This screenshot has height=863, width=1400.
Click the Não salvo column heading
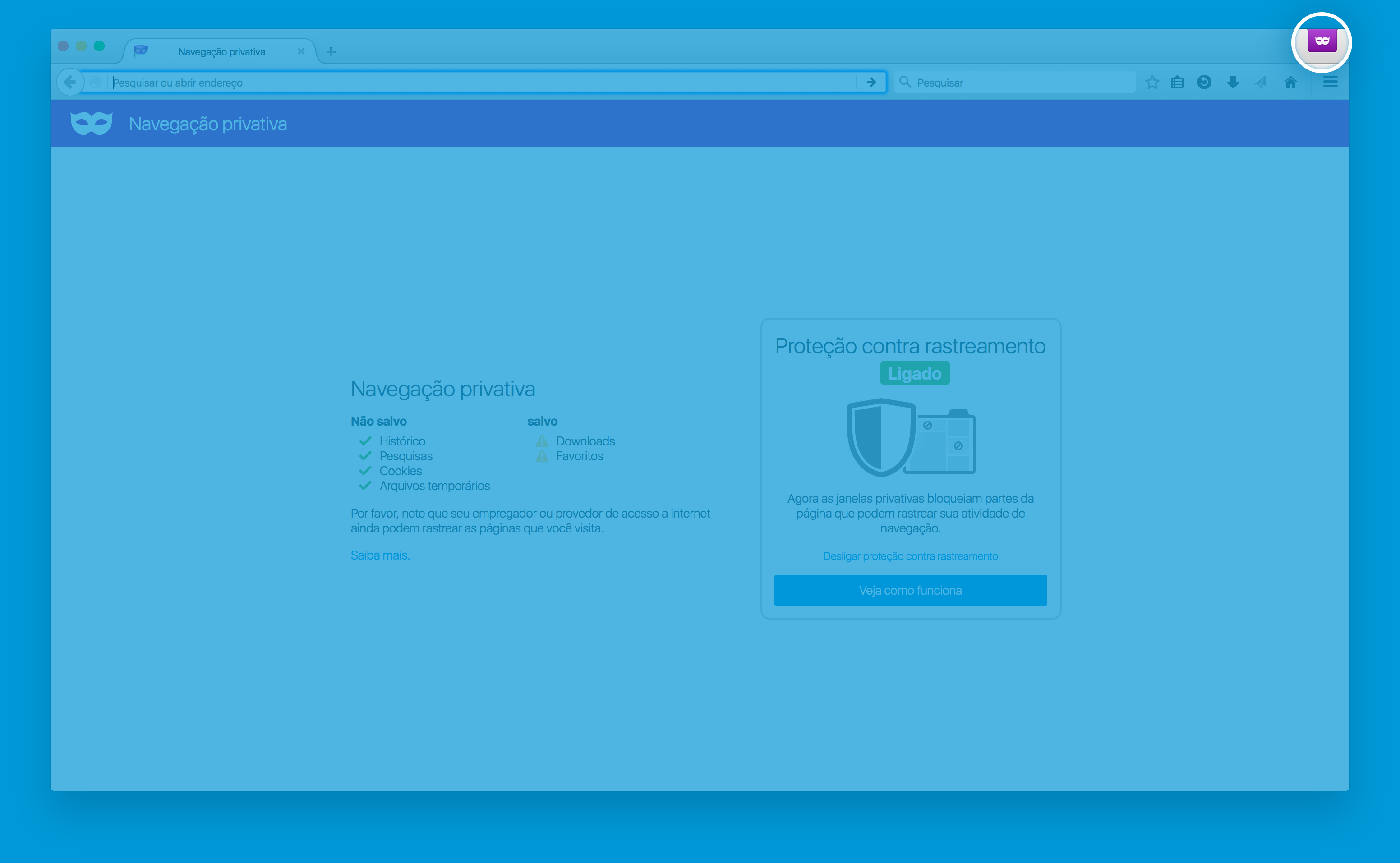pyautogui.click(x=378, y=421)
